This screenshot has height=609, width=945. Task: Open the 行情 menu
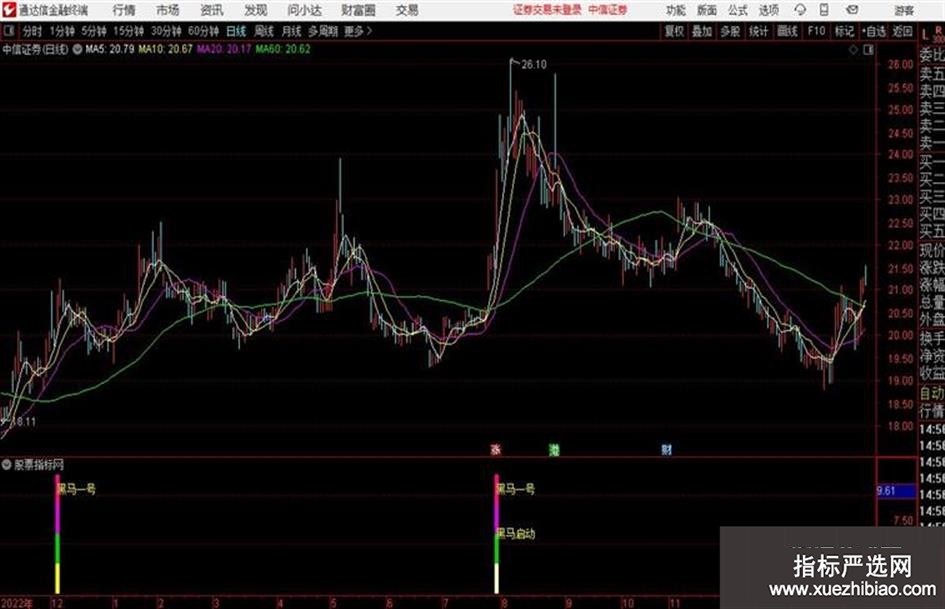pos(124,10)
